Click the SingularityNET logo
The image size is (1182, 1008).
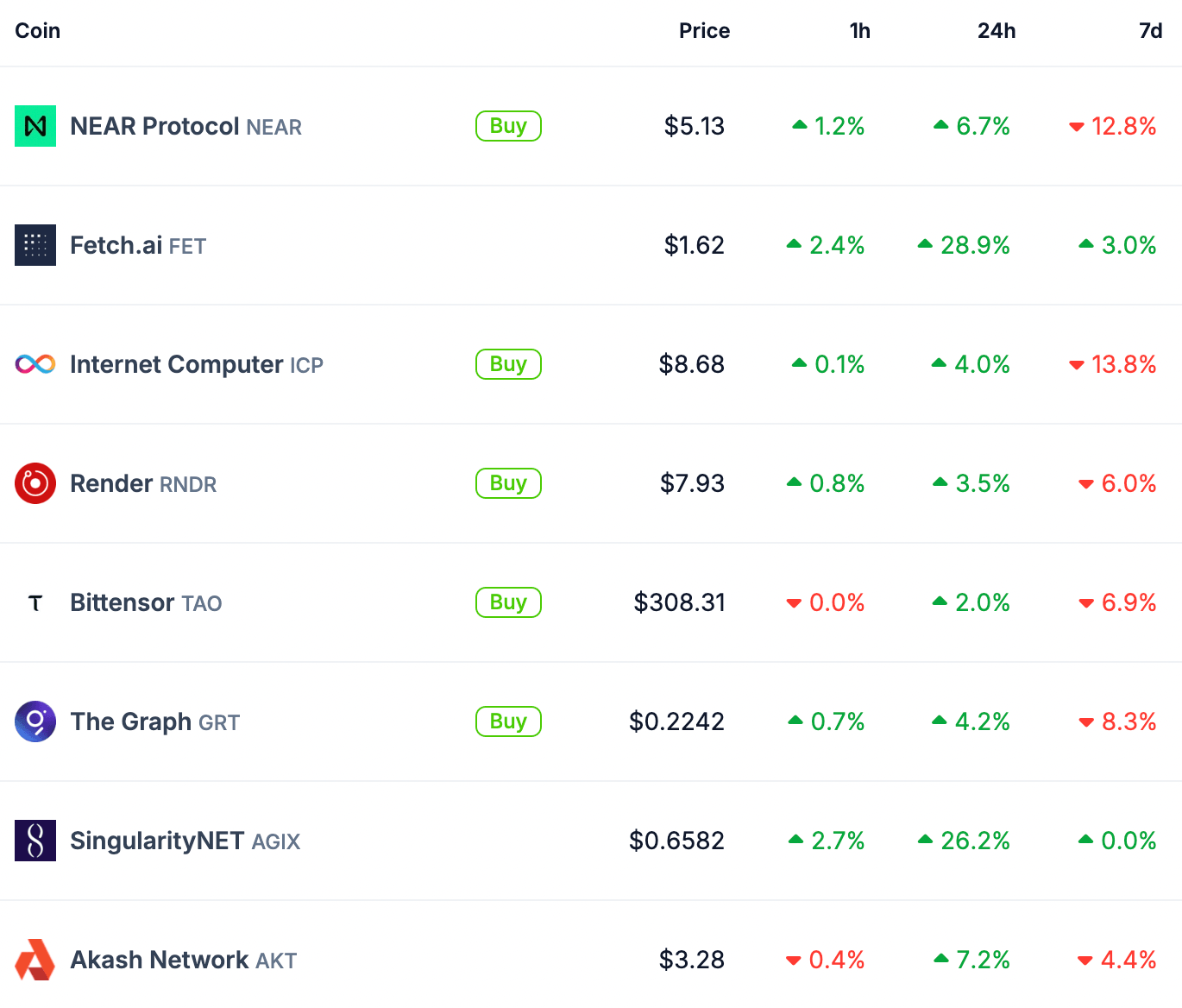[35, 841]
